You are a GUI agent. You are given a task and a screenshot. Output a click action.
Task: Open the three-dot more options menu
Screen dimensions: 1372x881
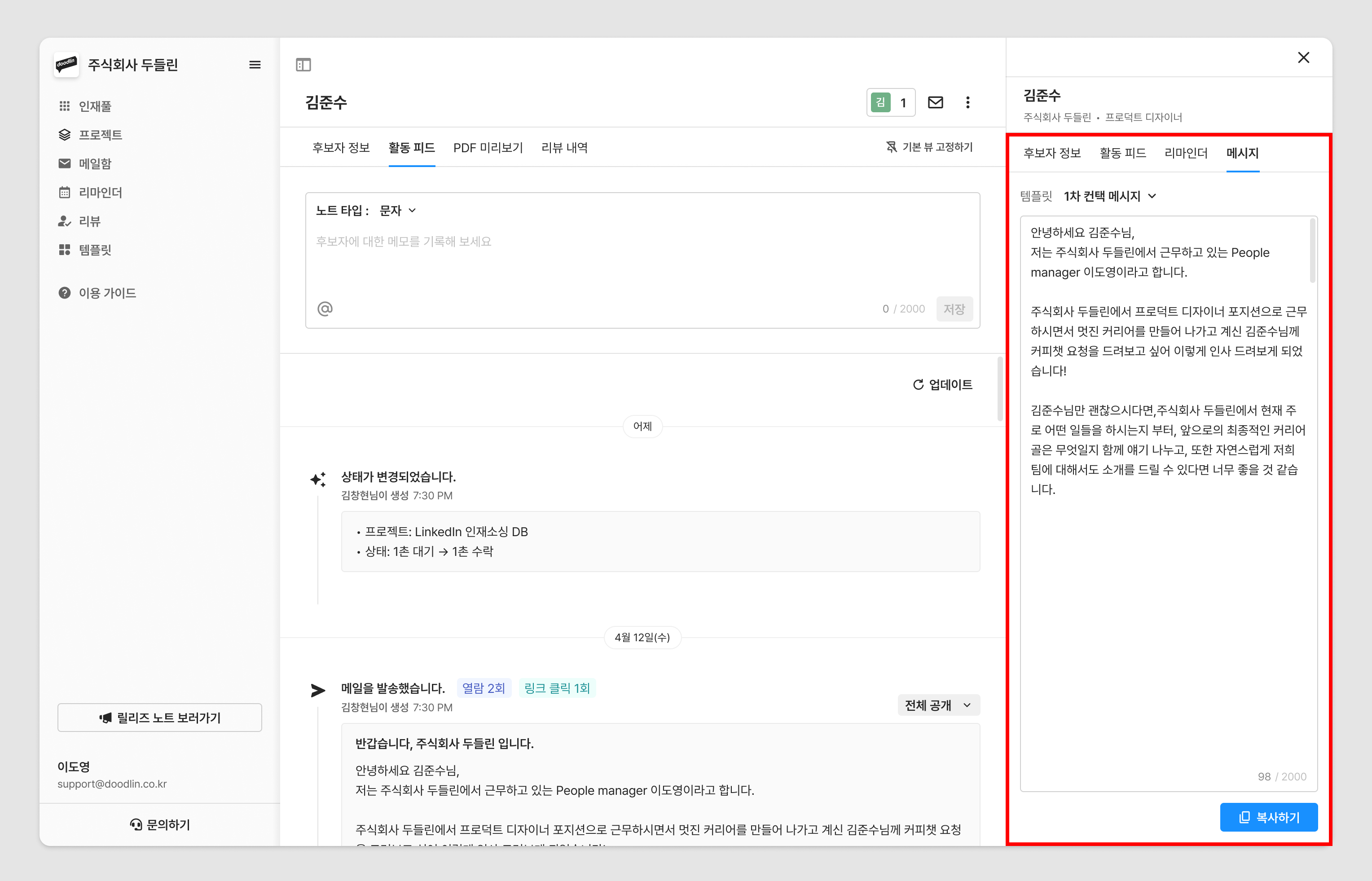(967, 102)
